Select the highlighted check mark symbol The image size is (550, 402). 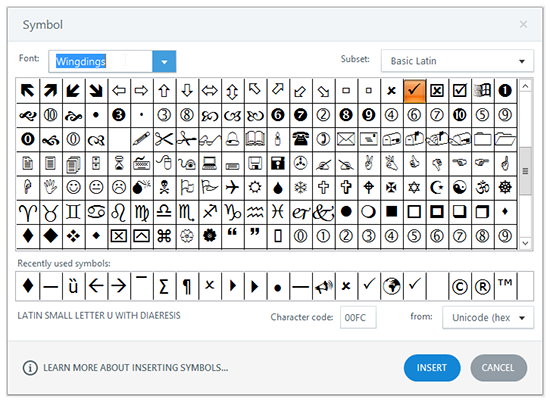click(x=414, y=91)
